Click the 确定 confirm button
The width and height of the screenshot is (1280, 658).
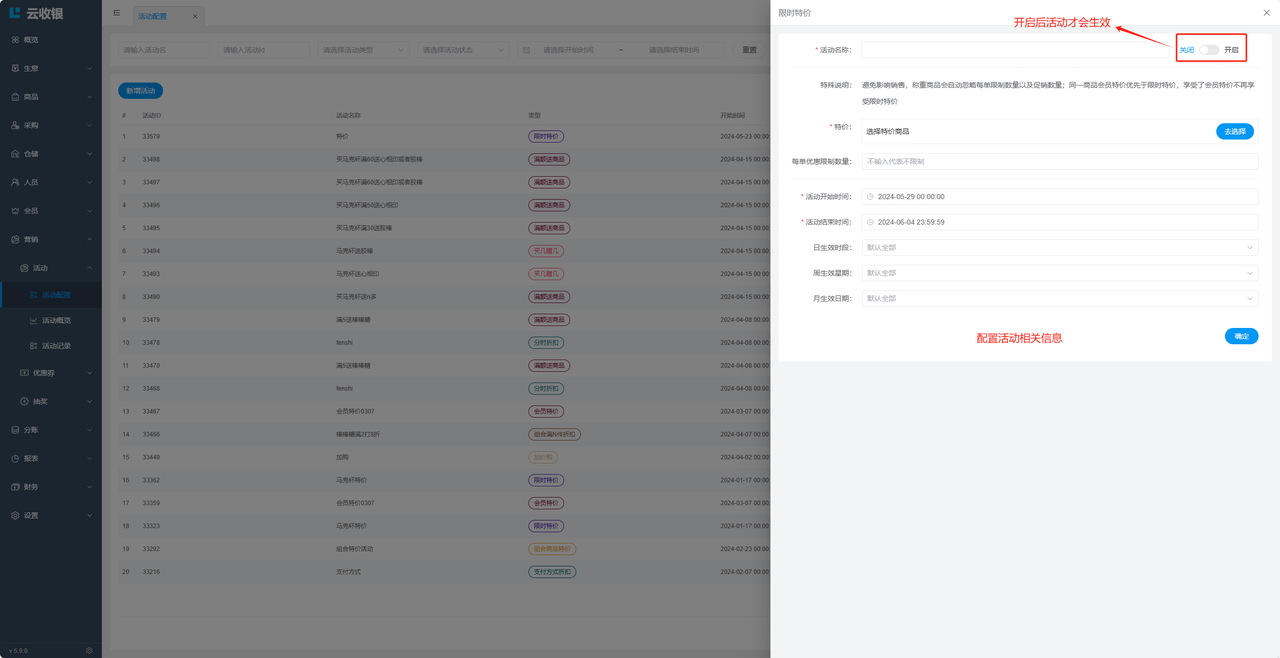pos(1241,336)
